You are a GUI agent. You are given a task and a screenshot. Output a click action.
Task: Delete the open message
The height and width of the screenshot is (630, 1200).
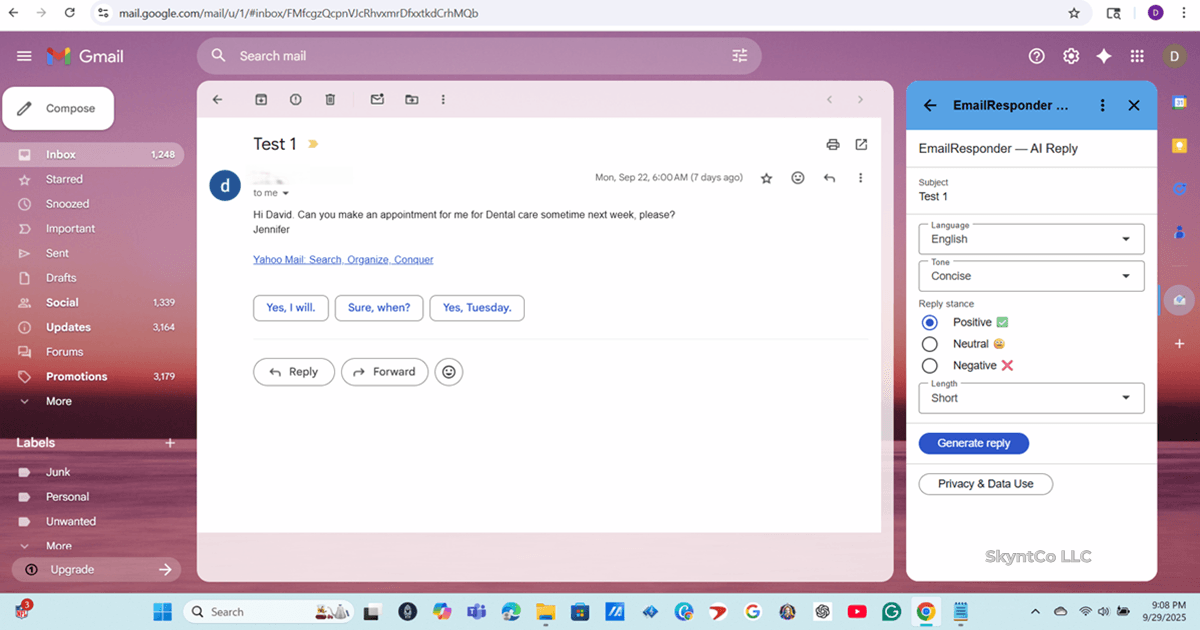330,99
